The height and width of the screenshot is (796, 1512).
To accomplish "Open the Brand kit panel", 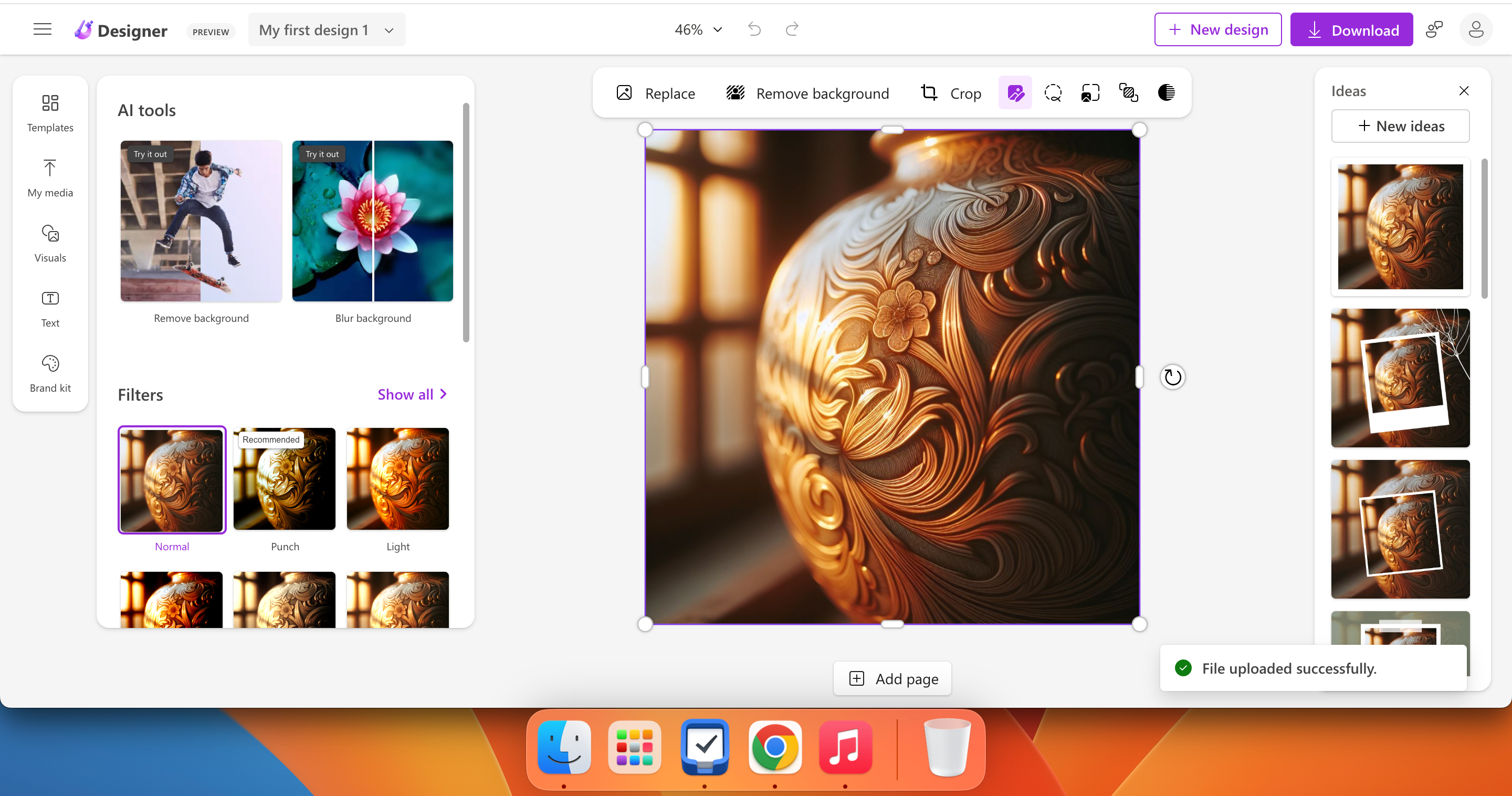I will pyautogui.click(x=50, y=373).
